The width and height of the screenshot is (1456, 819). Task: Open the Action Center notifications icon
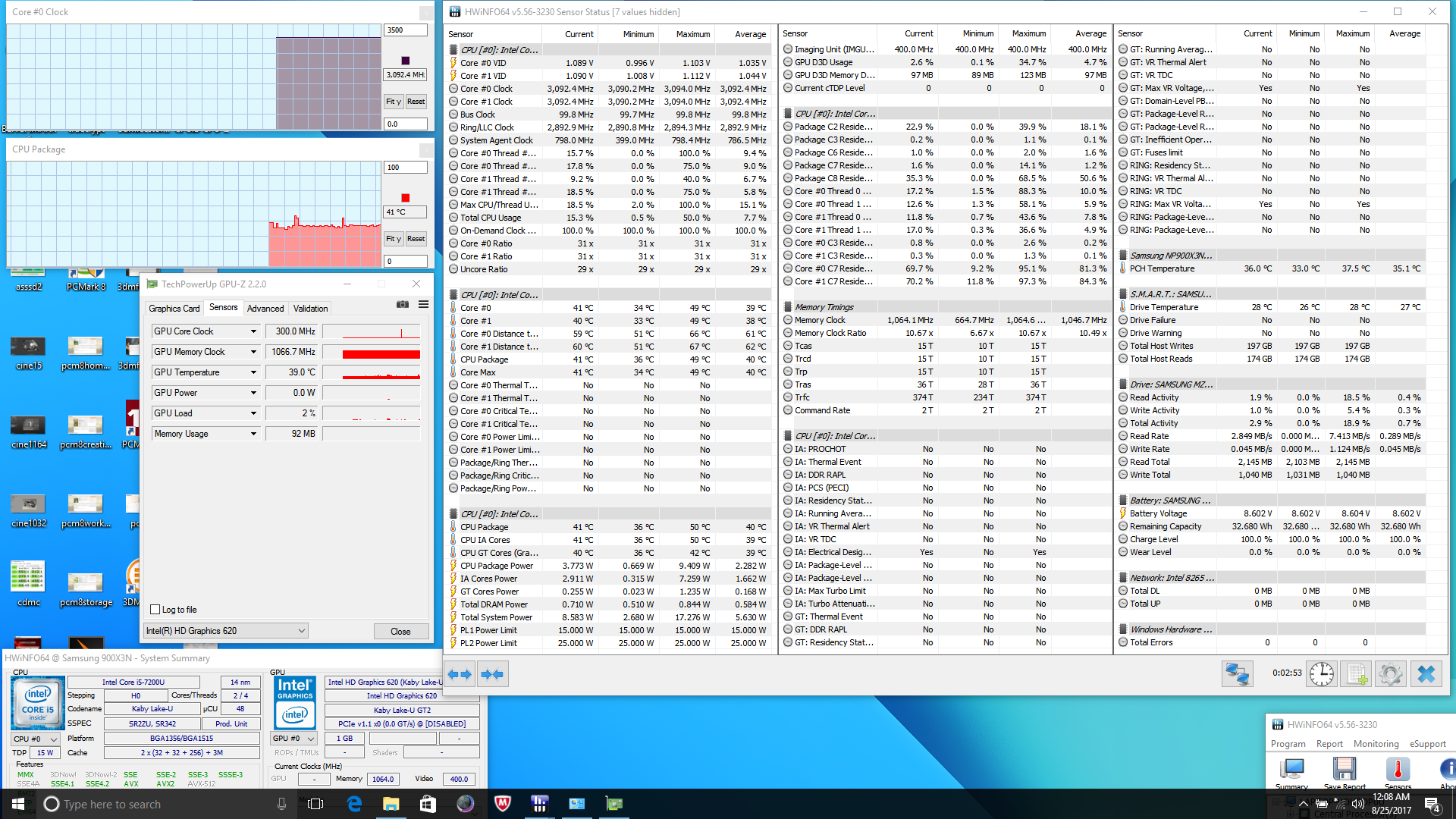coord(1432,804)
